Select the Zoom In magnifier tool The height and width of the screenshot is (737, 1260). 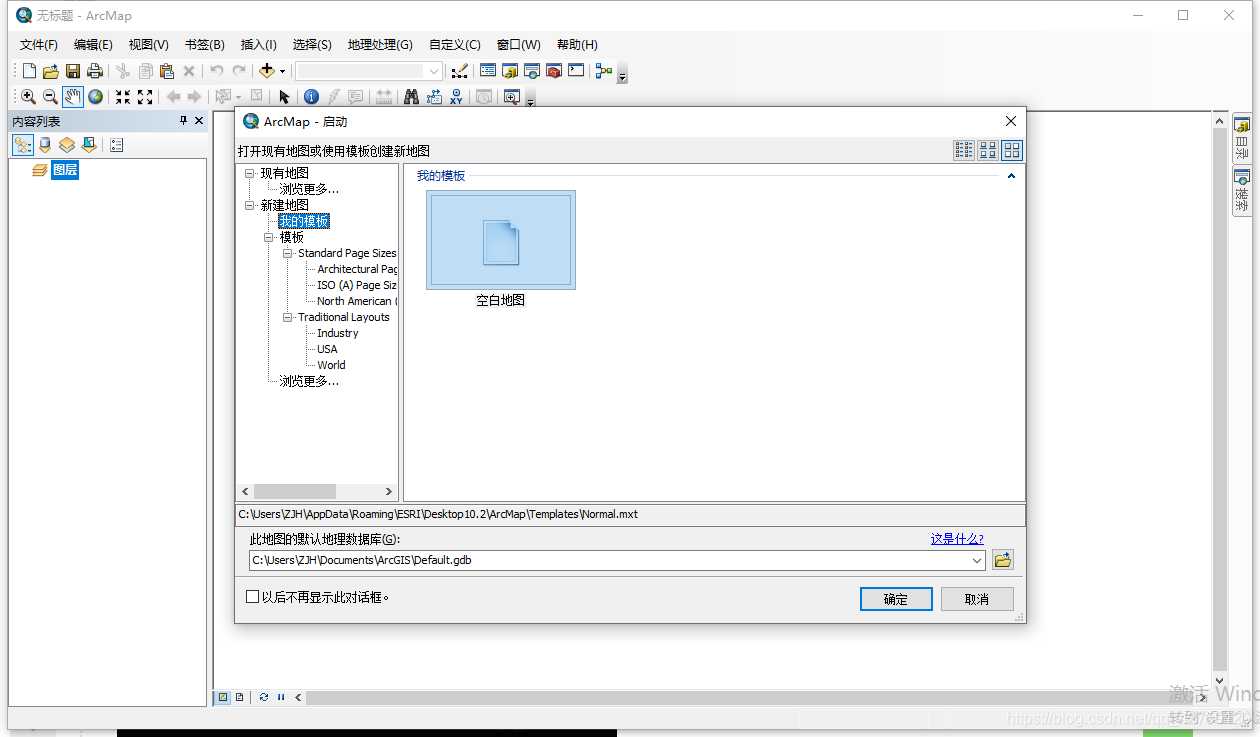pyautogui.click(x=28, y=97)
